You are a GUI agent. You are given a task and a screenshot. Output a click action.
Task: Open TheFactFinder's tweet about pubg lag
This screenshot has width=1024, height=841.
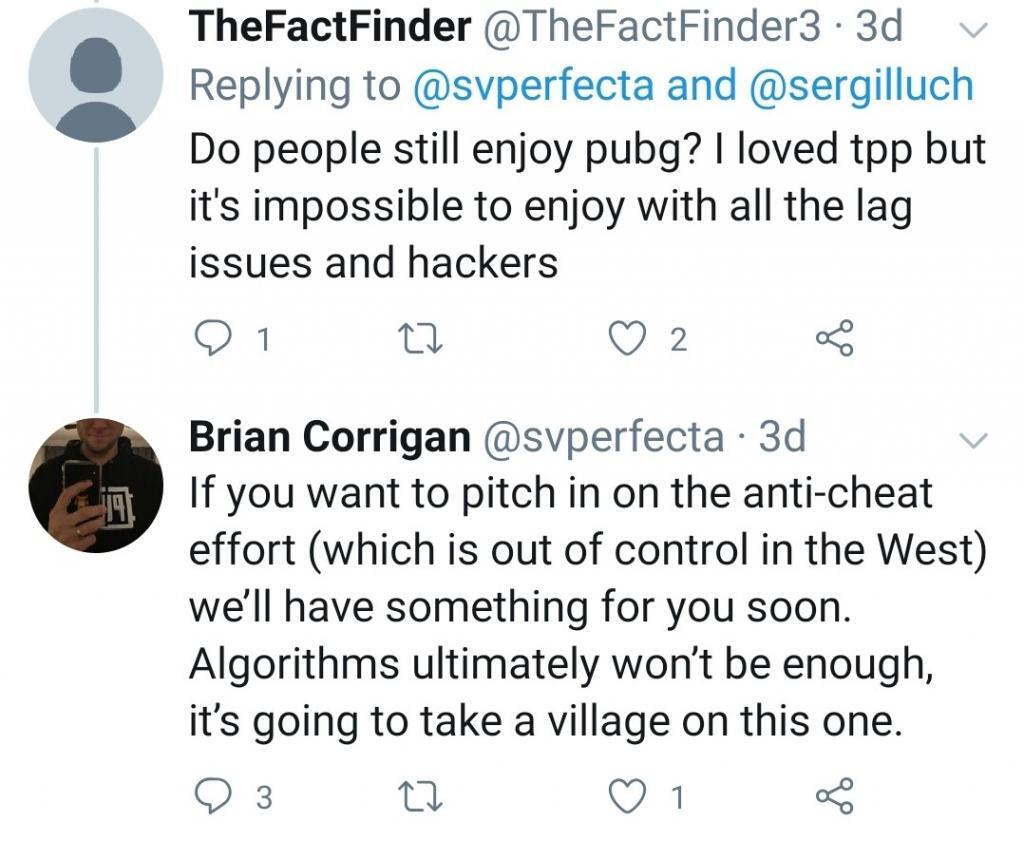click(587, 206)
